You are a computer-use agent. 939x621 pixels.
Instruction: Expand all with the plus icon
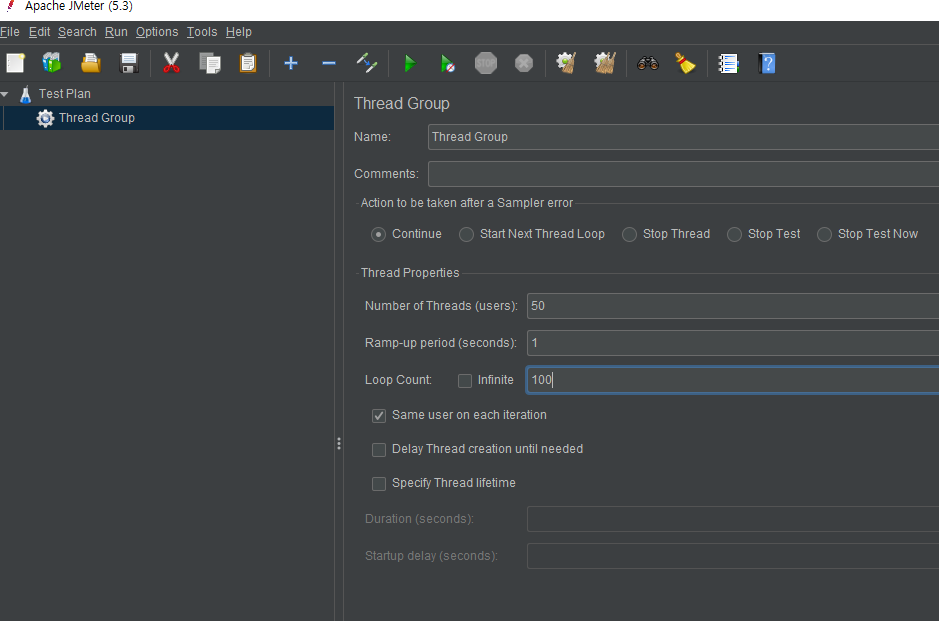[291, 63]
